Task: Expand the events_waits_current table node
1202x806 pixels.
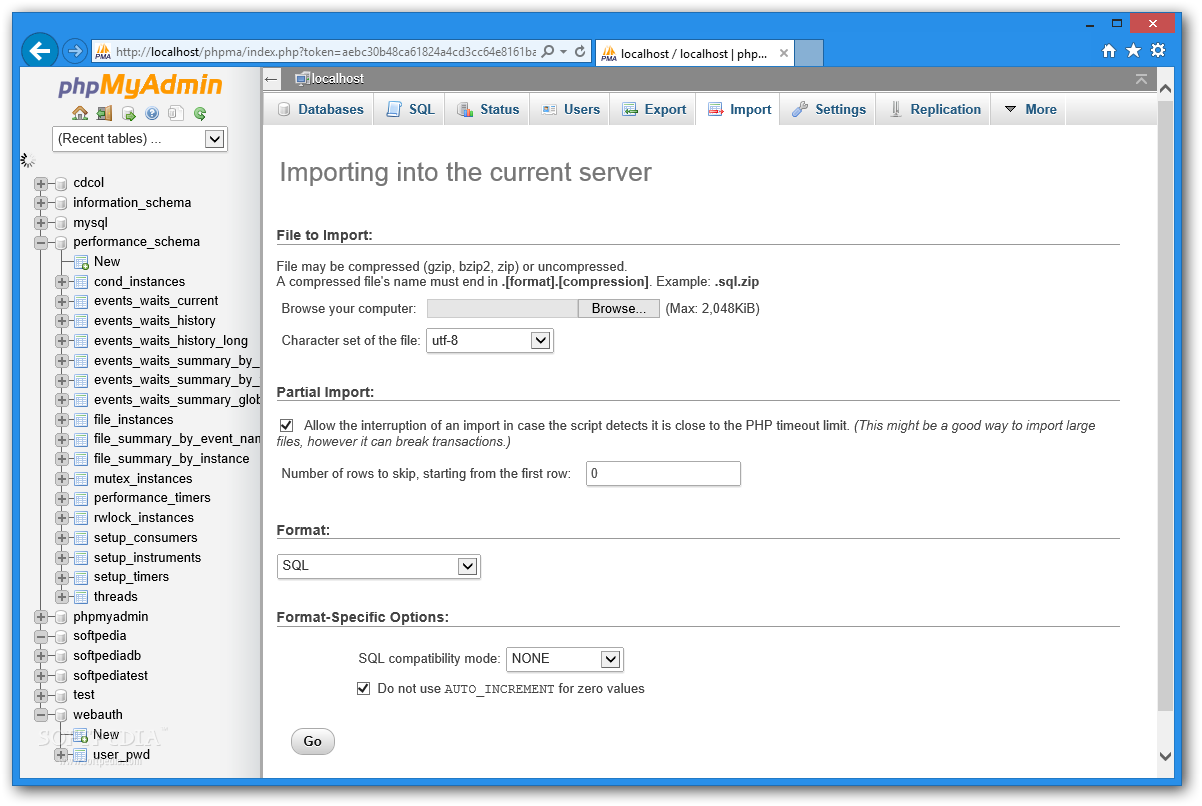Action: click(x=62, y=301)
